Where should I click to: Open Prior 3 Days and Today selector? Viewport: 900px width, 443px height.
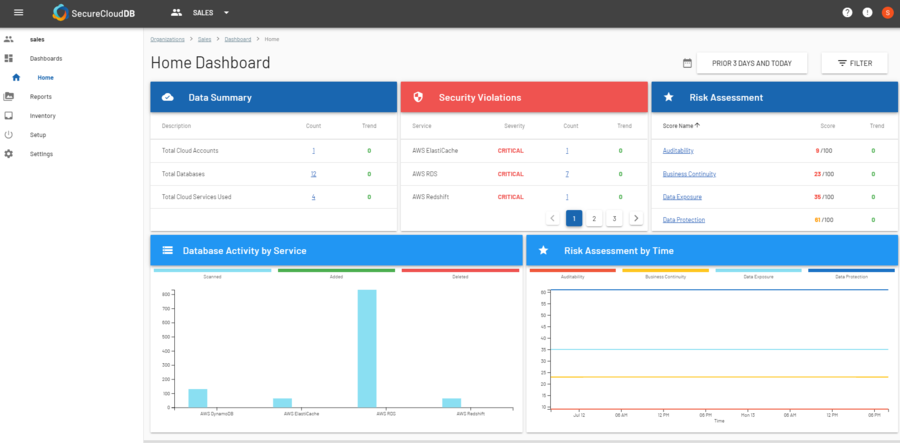coord(751,63)
